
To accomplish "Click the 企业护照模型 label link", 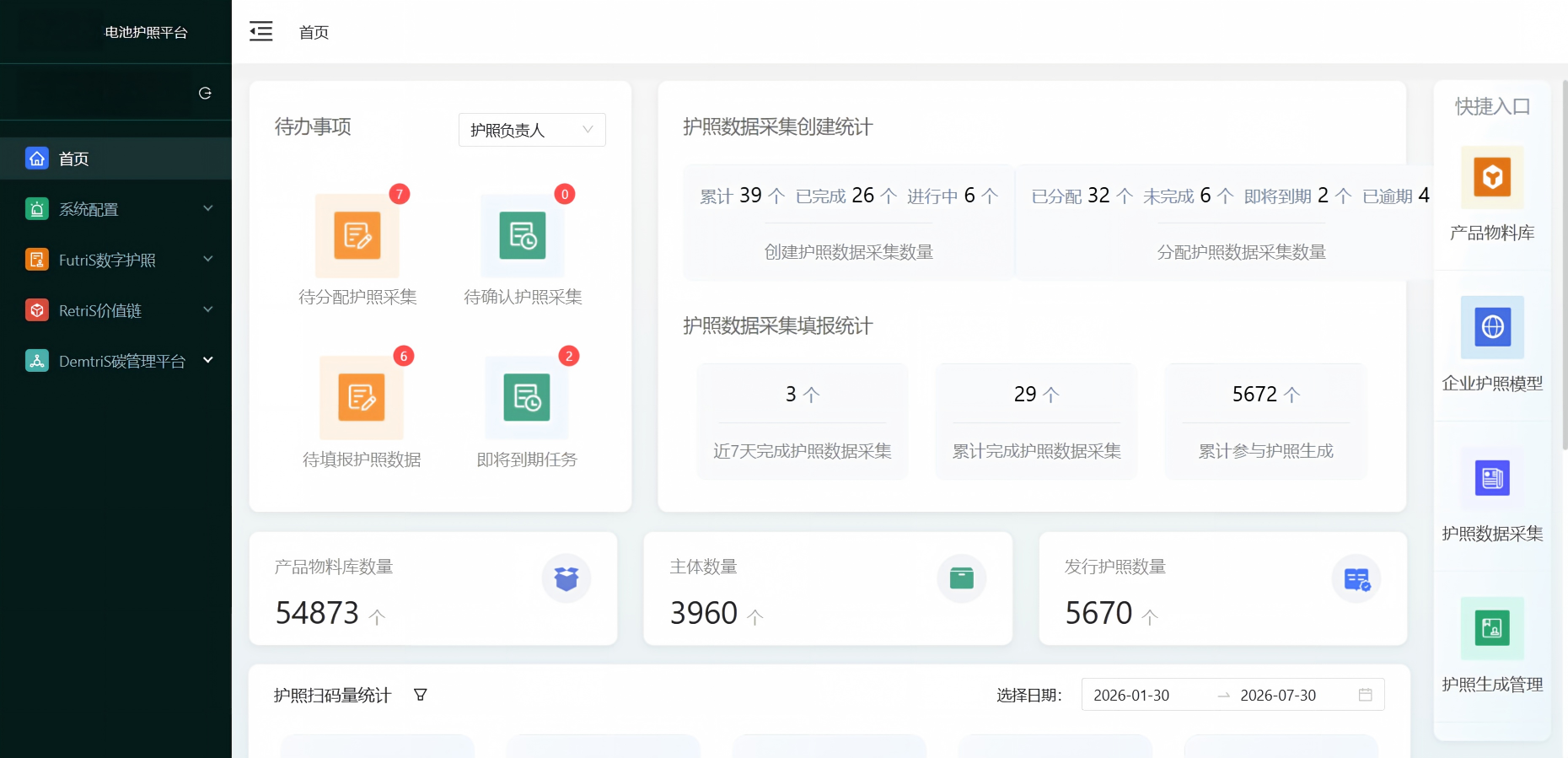I will point(1492,384).
